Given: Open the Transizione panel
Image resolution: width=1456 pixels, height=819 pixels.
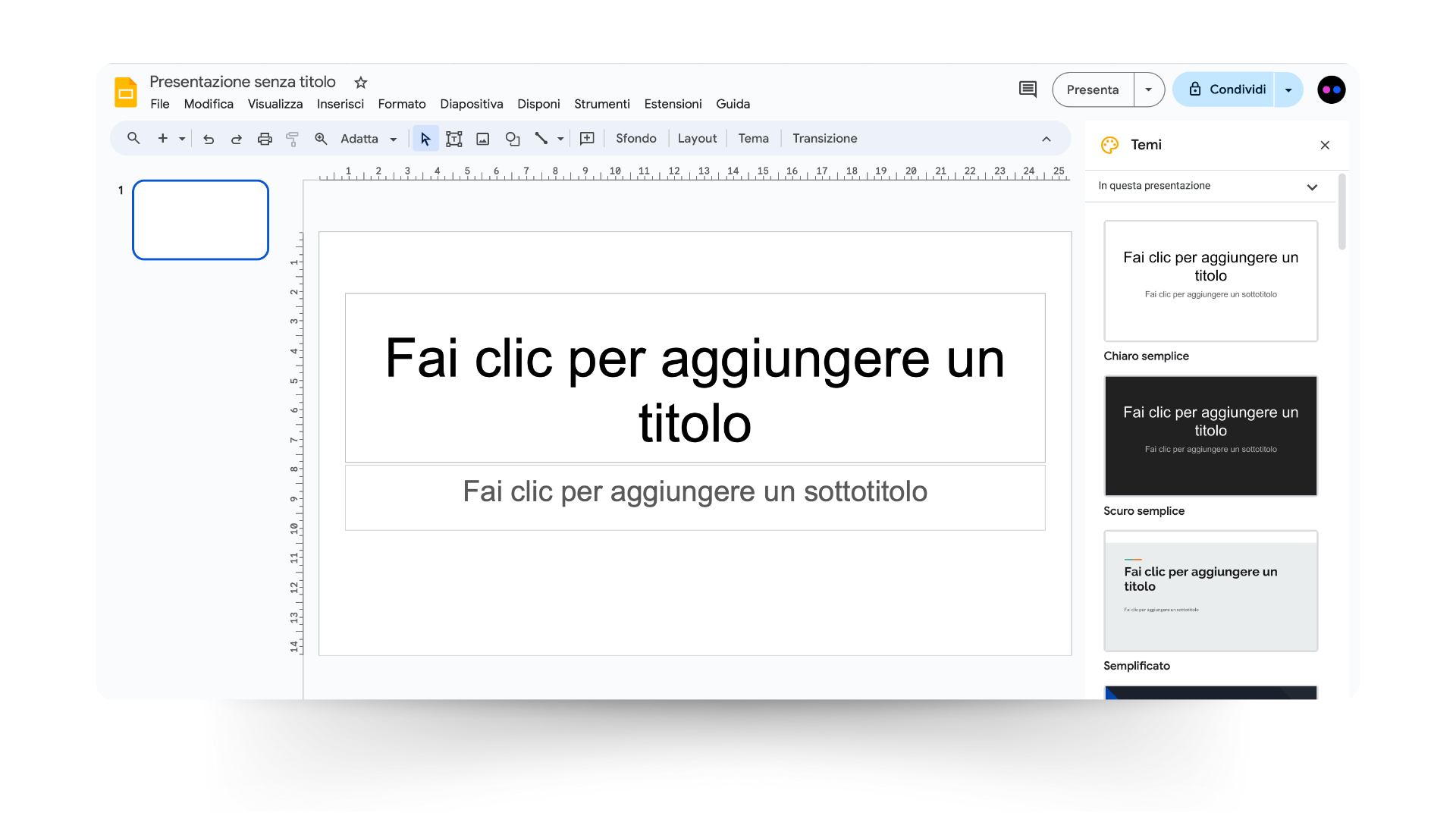Looking at the screenshot, I should [824, 138].
